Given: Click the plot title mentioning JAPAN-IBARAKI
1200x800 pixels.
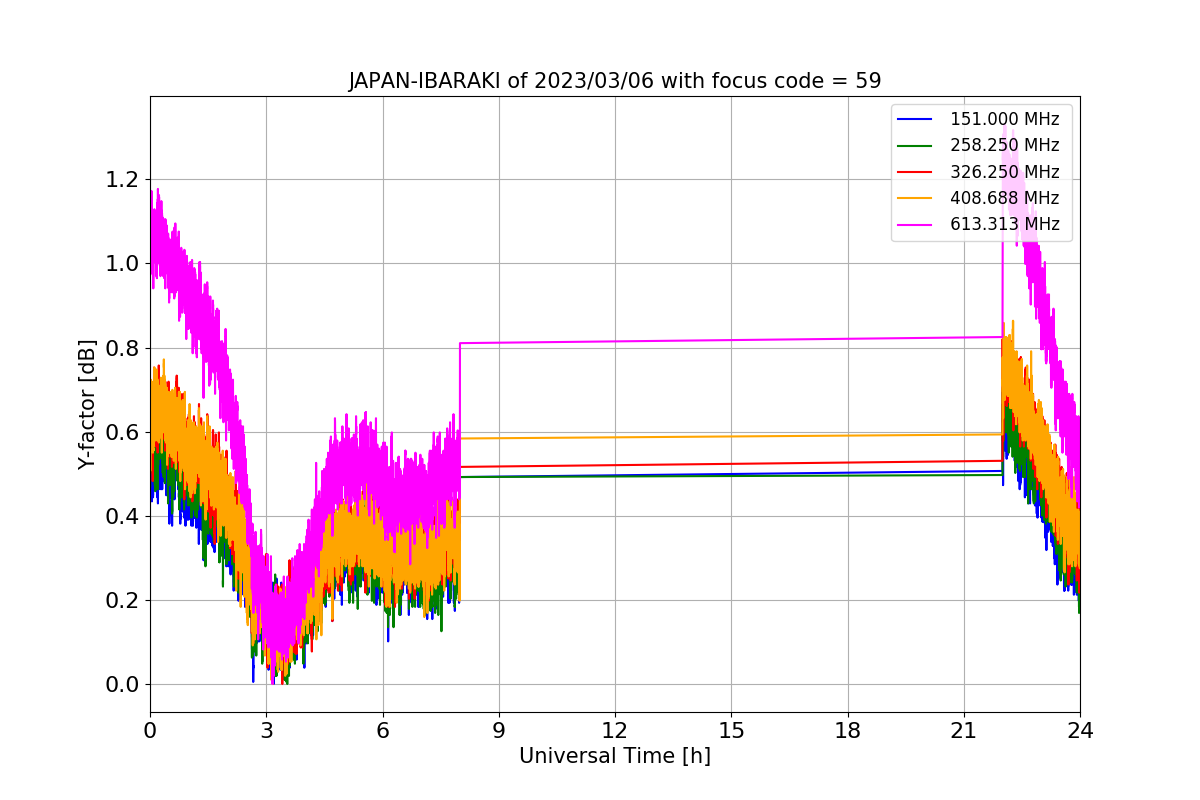Looking at the screenshot, I should click(615, 81).
